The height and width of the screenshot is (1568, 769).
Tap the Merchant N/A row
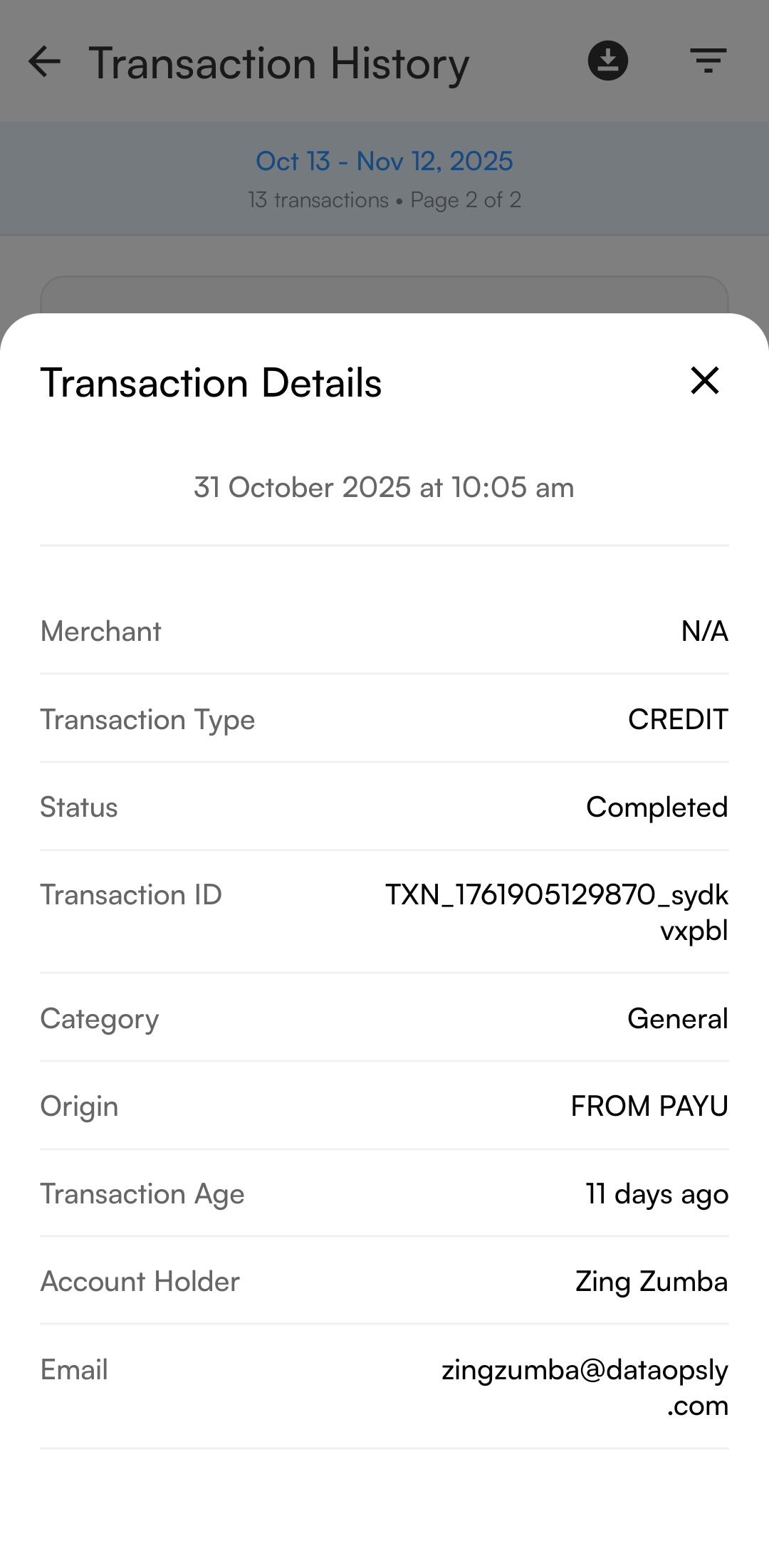pyautogui.click(x=384, y=631)
